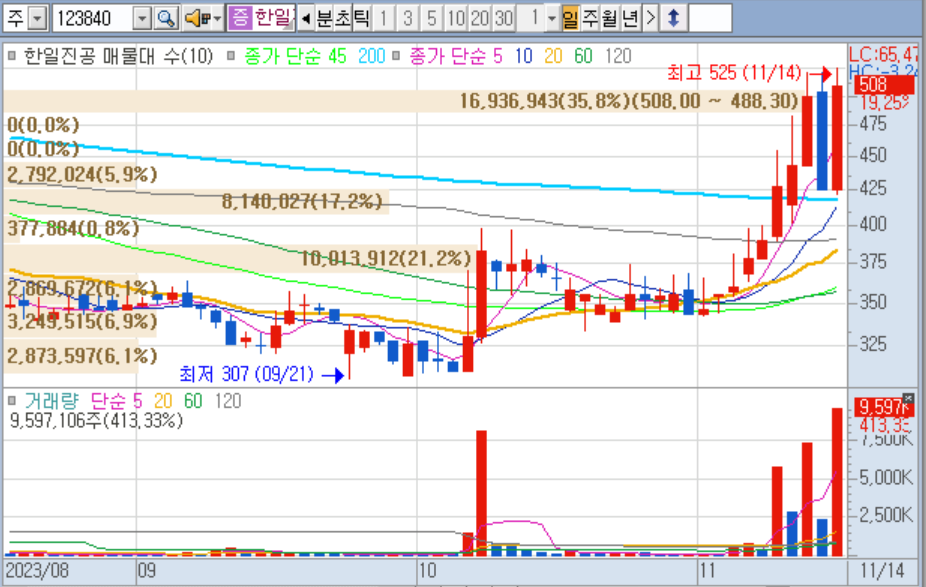Toggle the 종가 단순 45 200 indicator square

click(x=231, y=56)
